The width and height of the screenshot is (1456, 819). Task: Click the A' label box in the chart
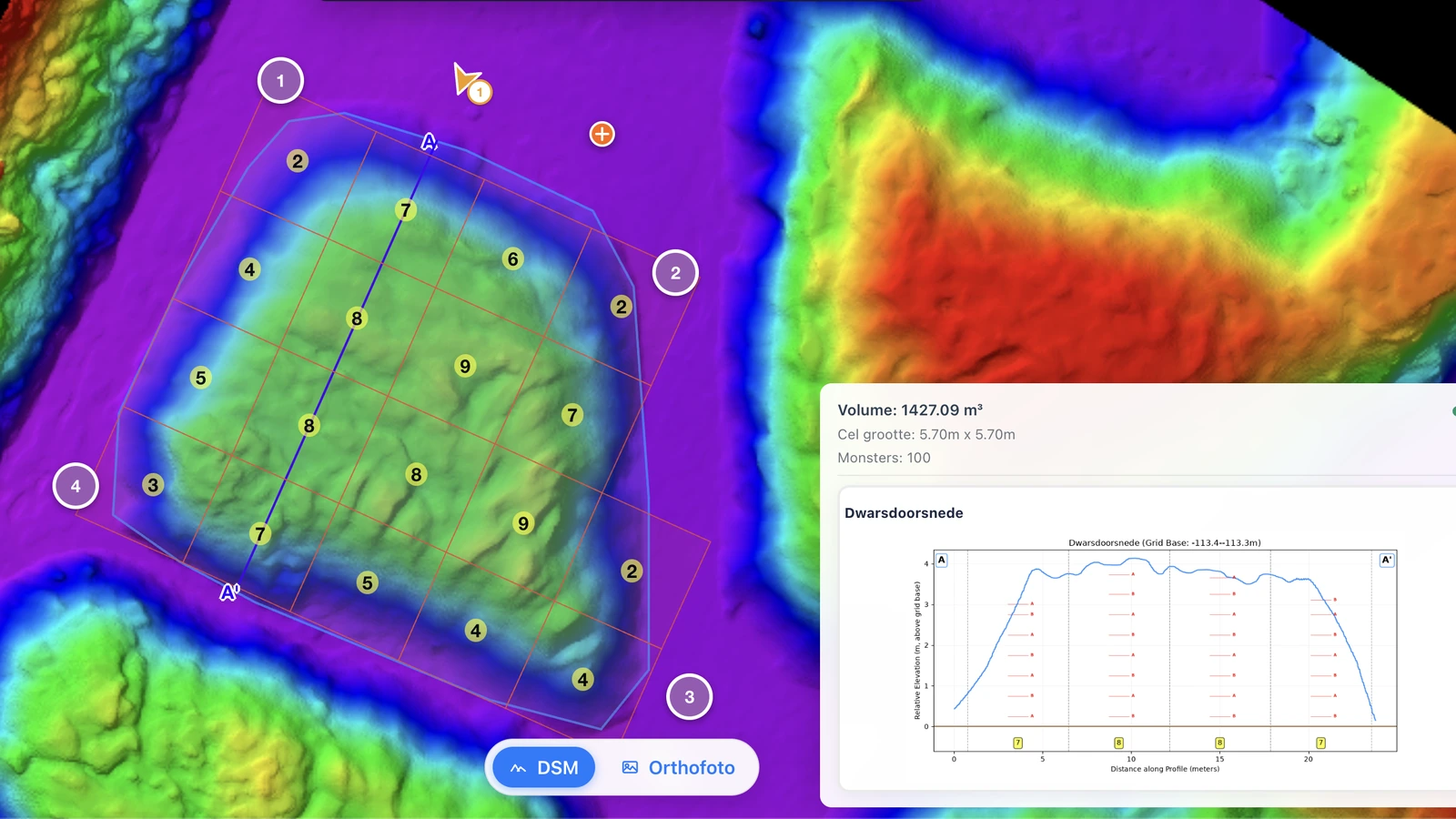pos(1387,561)
